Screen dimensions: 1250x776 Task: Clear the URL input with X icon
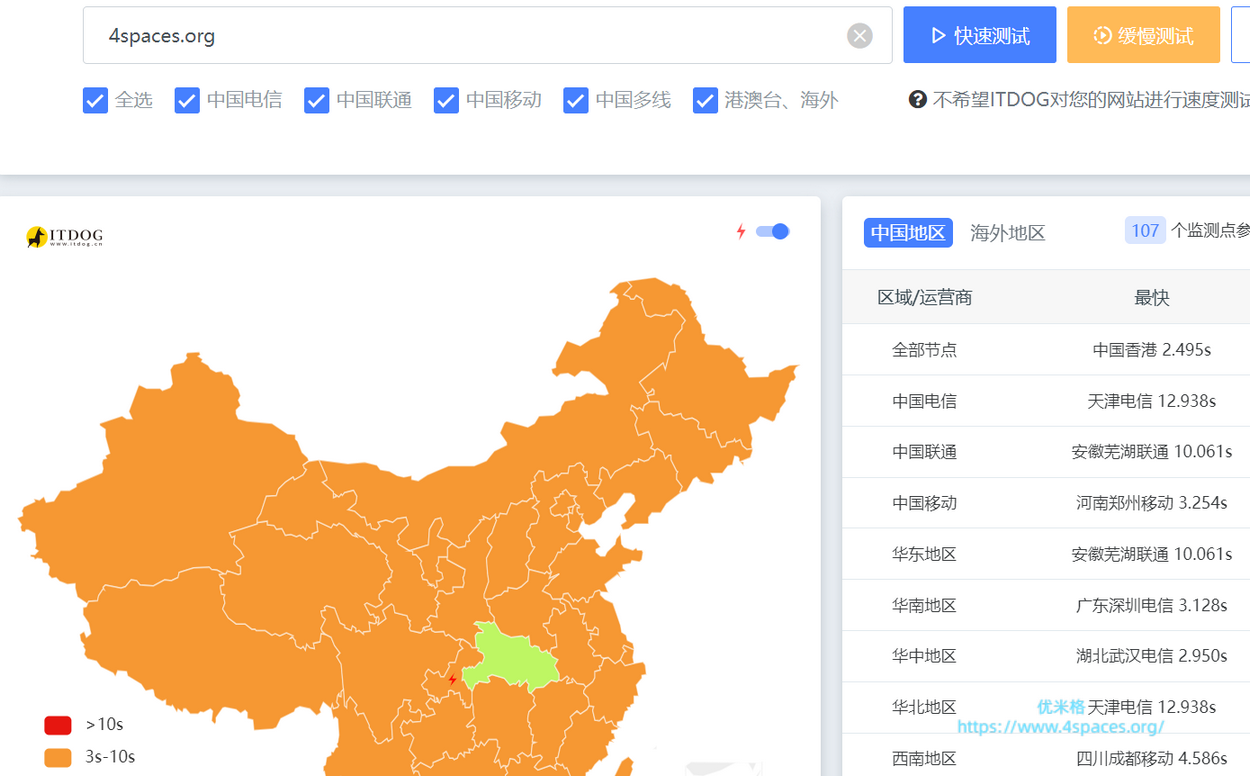pos(859,36)
